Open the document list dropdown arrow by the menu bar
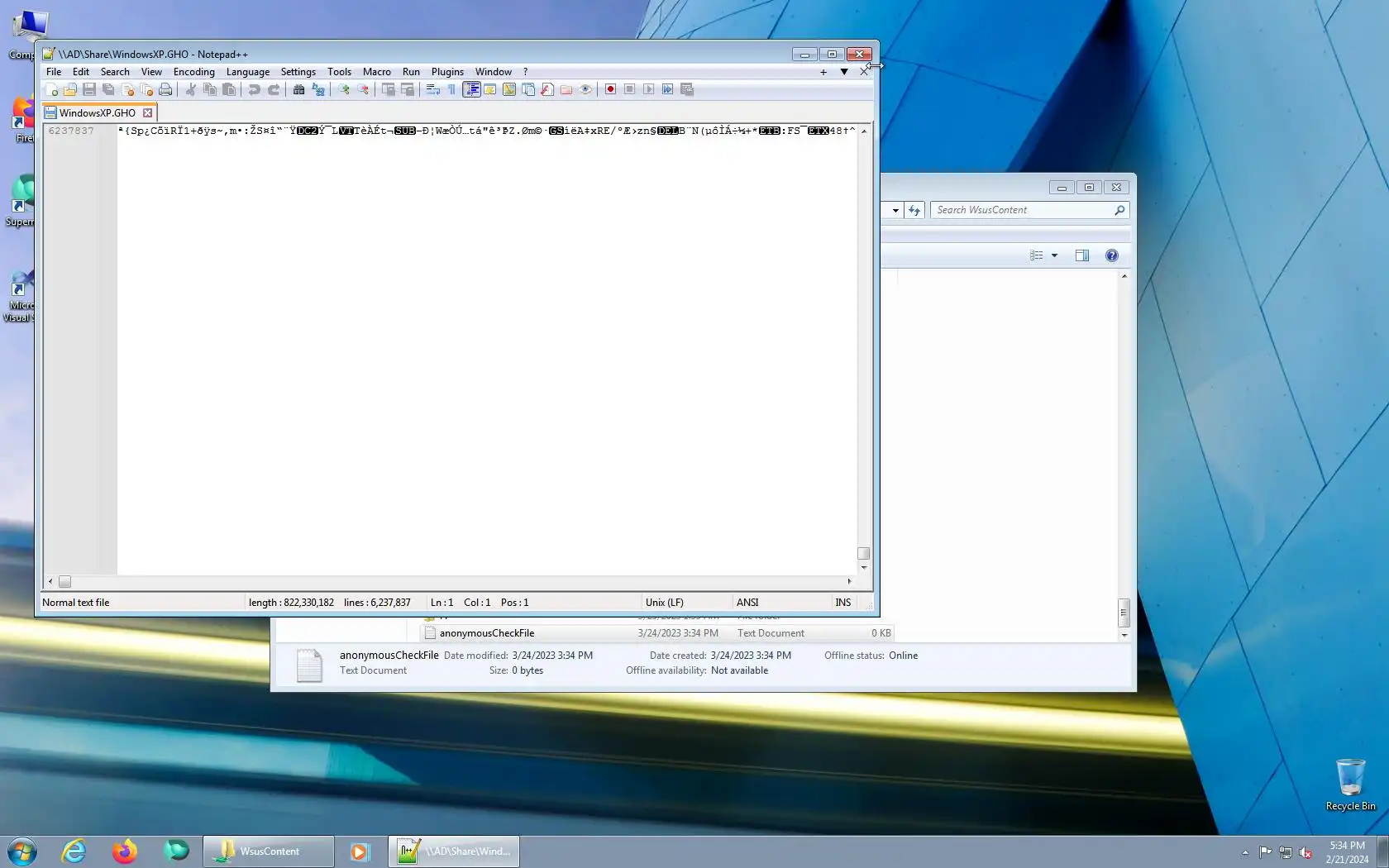Screen dimensions: 1389x868 click(x=844, y=72)
